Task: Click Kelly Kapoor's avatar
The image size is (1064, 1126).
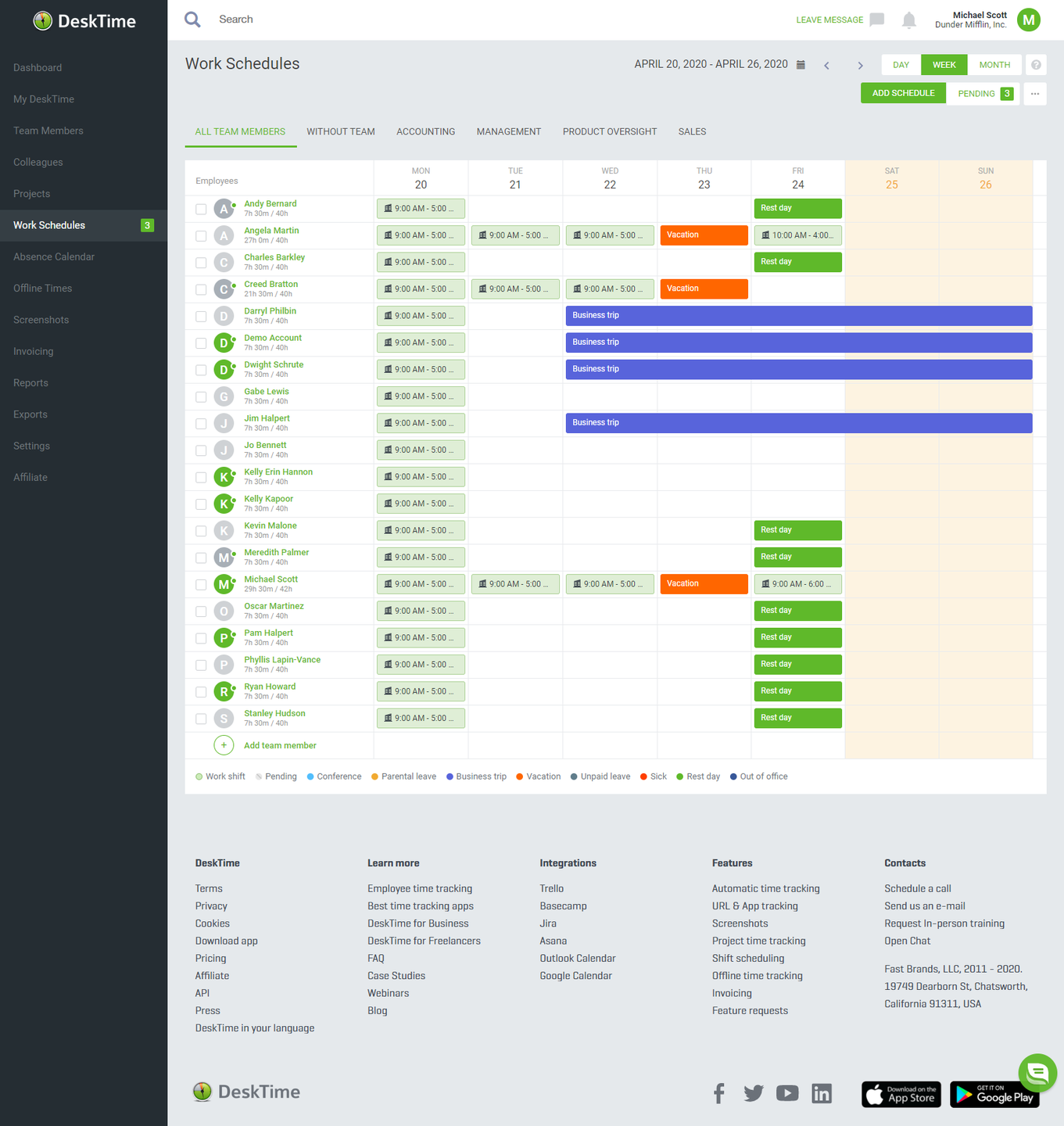Action: (x=224, y=504)
